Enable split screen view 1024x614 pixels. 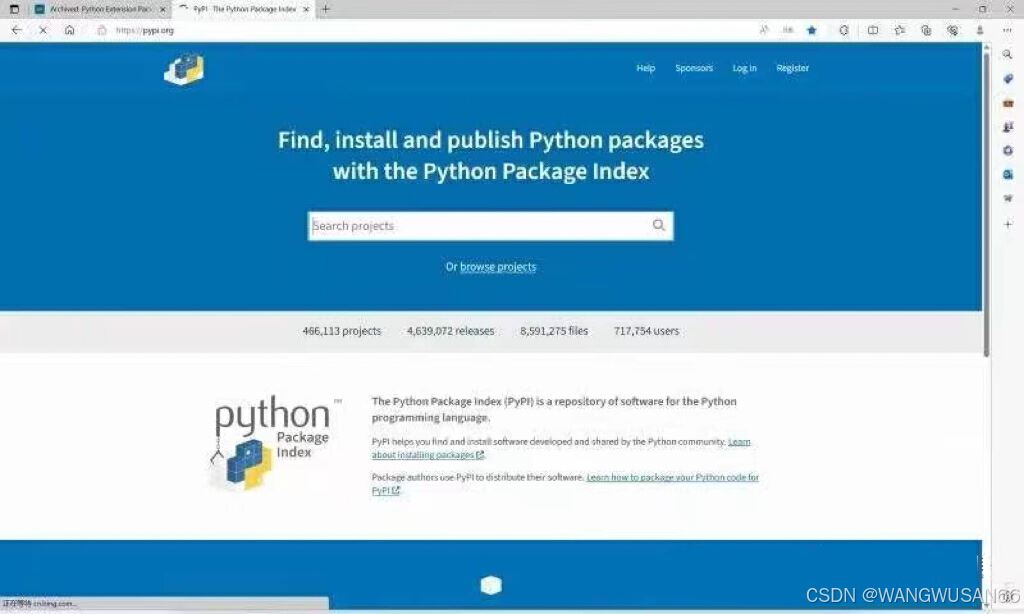click(872, 30)
